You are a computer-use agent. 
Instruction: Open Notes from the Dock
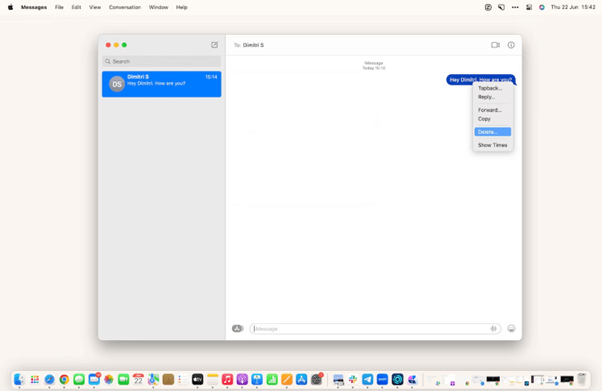(x=212, y=379)
